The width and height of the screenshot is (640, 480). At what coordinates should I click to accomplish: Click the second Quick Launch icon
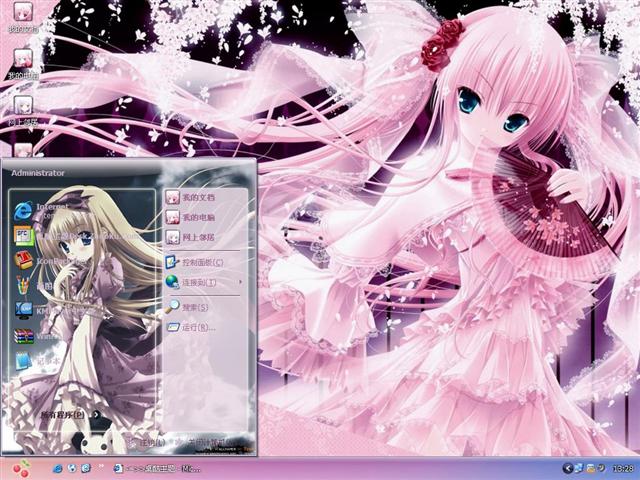[72, 468]
